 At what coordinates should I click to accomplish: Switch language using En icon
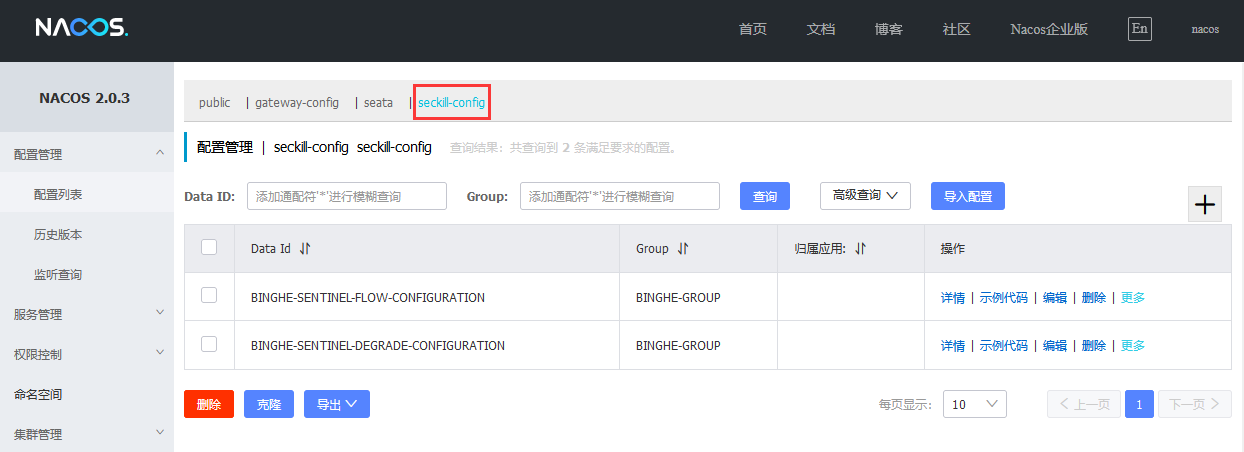pyautogui.click(x=1139, y=28)
